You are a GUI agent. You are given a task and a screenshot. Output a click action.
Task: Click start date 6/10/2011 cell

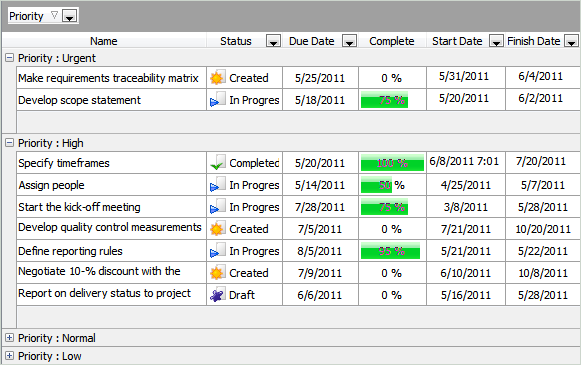tap(465, 273)
